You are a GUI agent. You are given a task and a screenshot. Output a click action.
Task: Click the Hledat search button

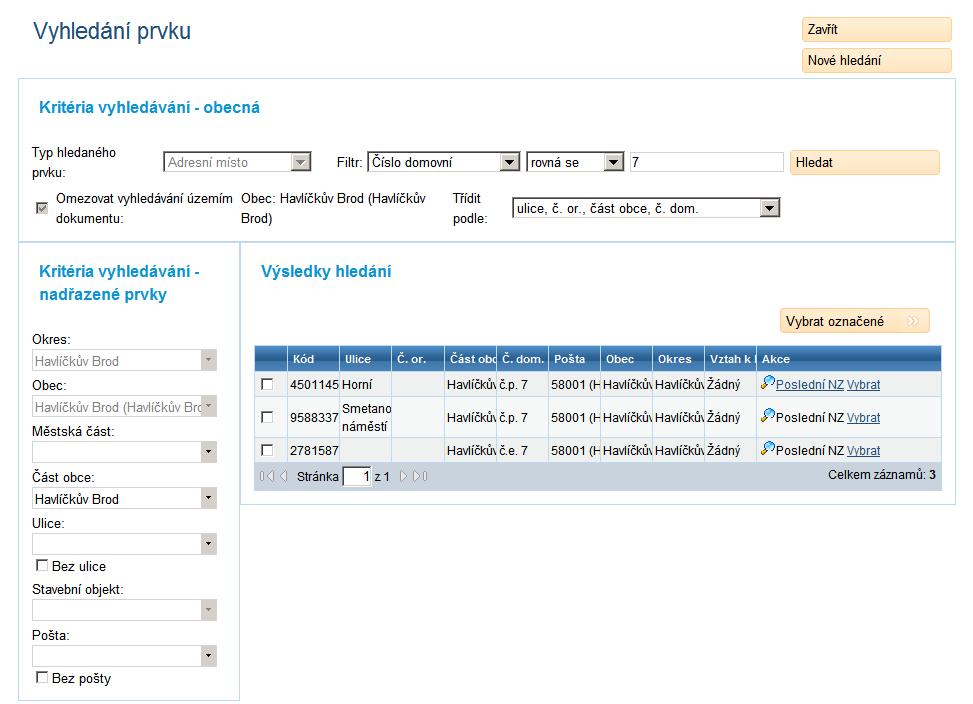tap(864, 163)
